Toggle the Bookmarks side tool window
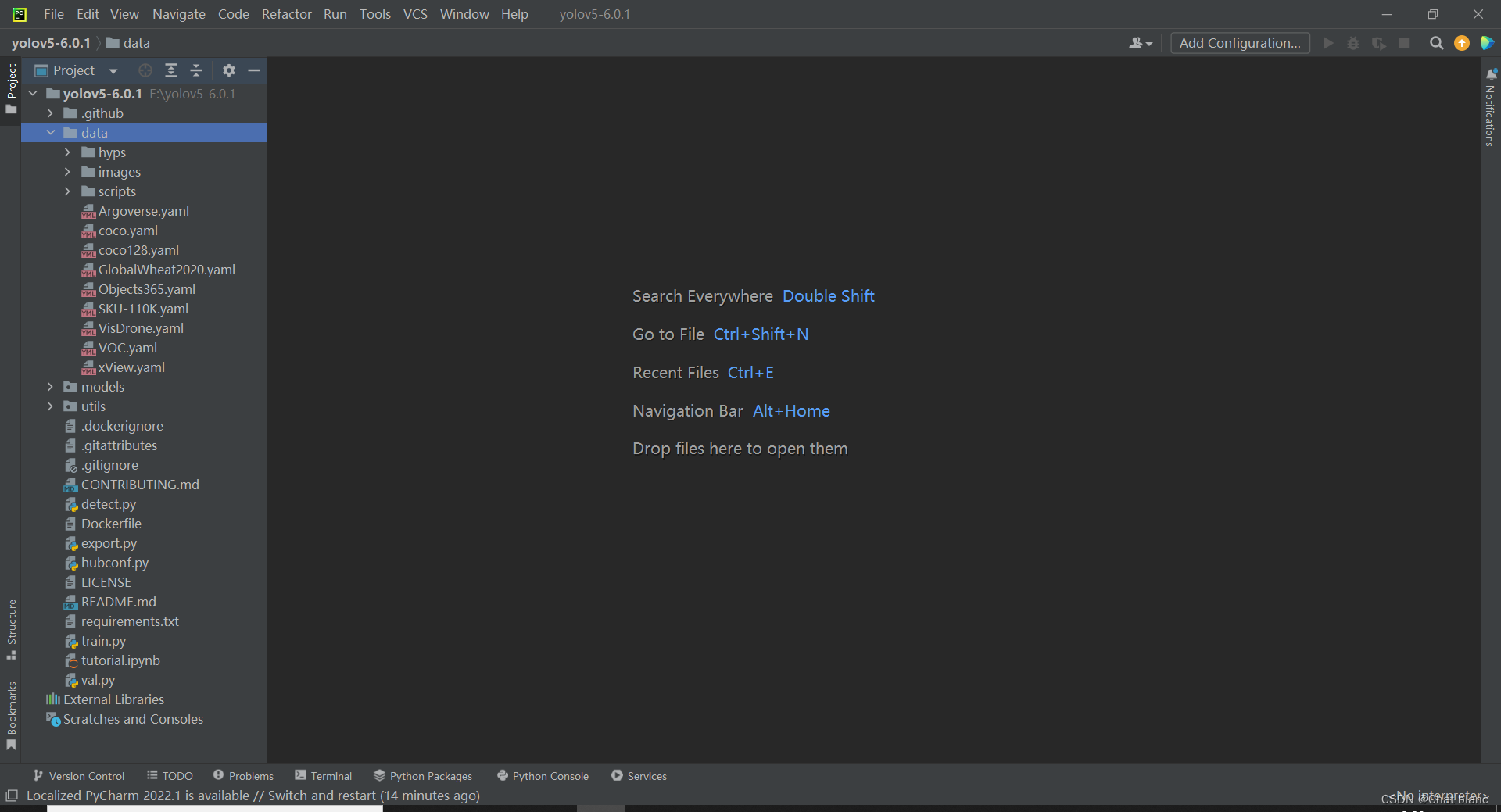The image size is (1501, 812). pos(11,715)
